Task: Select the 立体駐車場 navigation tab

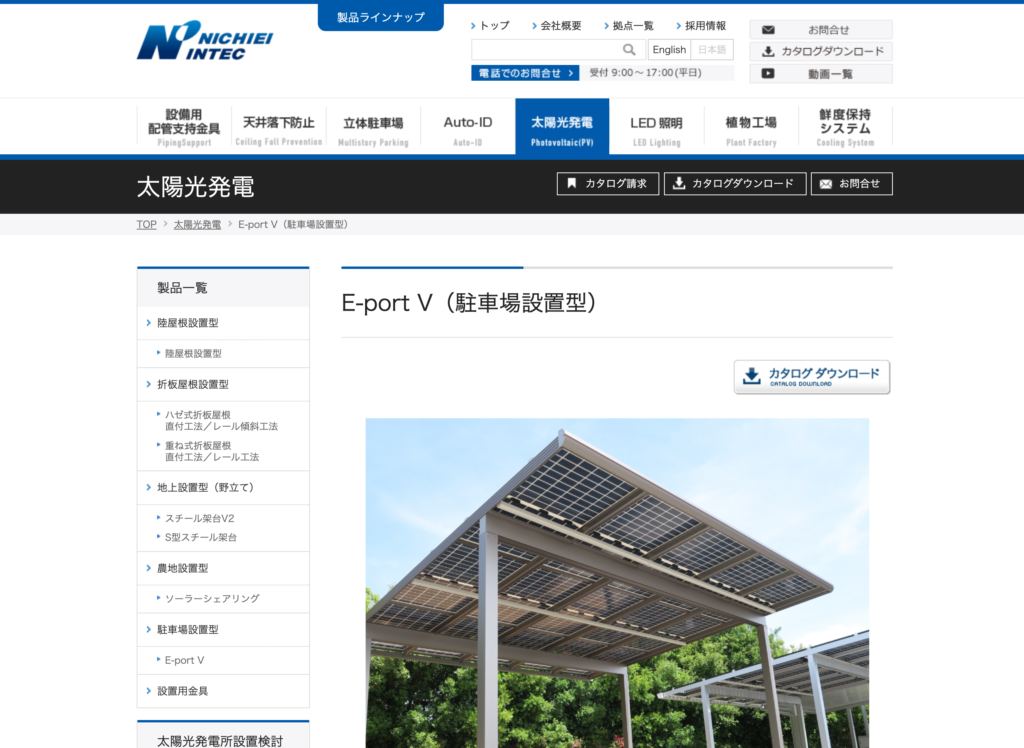Action: [x=373, y=127]
